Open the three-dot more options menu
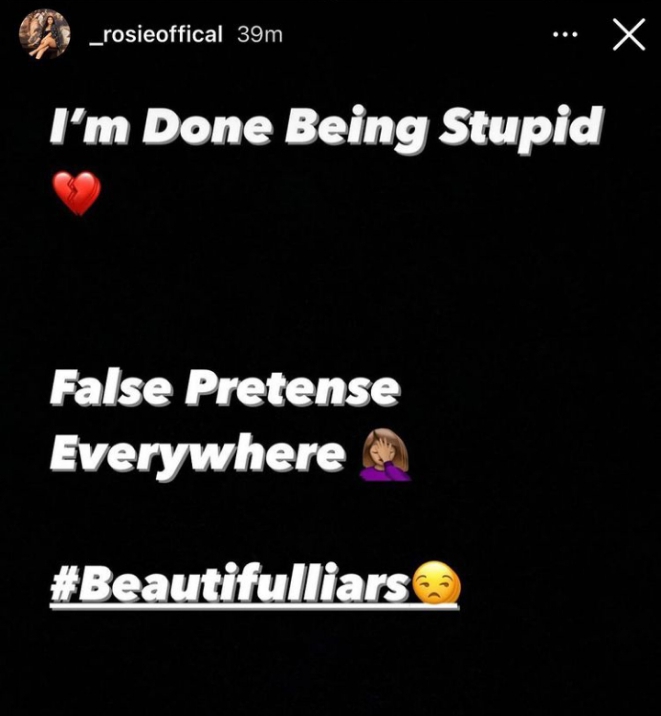Screen dimensions: 661x716 tap(565, 34)
